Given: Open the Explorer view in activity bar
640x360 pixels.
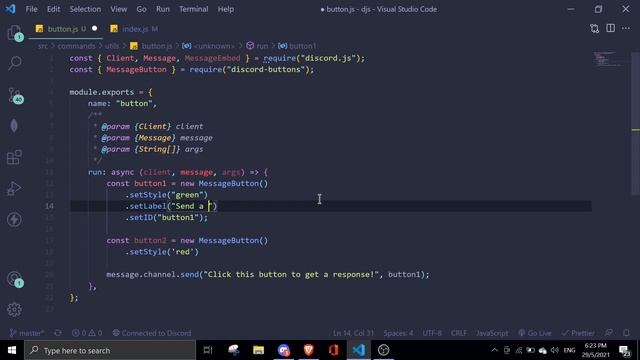Looking at the screenshot, I should 14,33.
